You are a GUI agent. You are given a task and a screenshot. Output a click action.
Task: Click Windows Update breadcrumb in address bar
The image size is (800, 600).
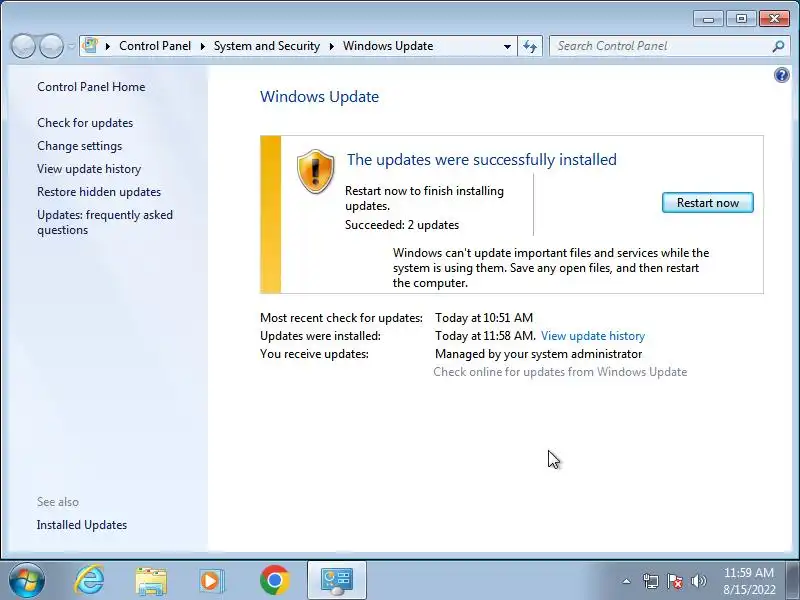388,46
